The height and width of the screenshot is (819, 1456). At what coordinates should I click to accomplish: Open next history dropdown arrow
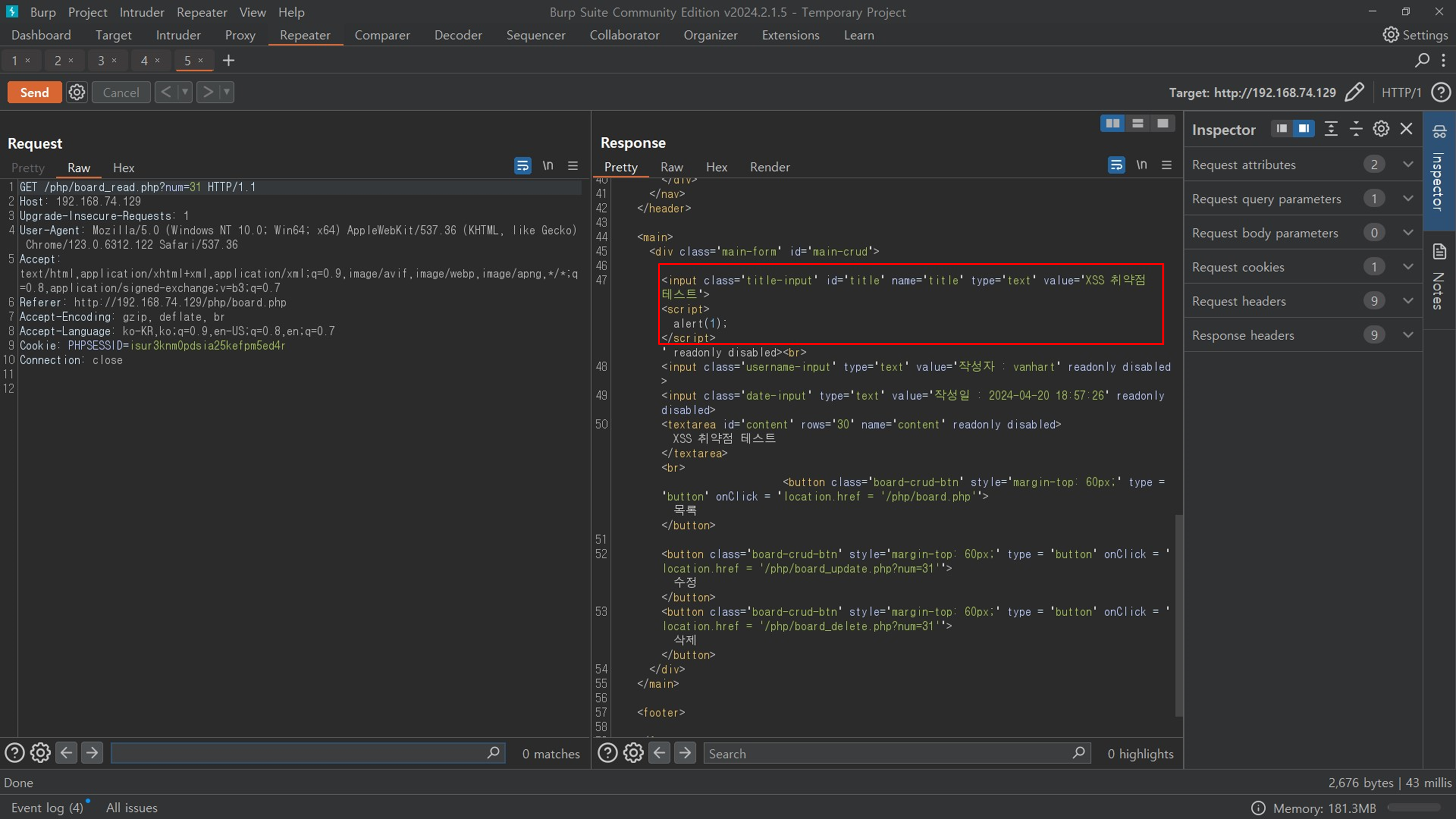[x=226, y=92]
